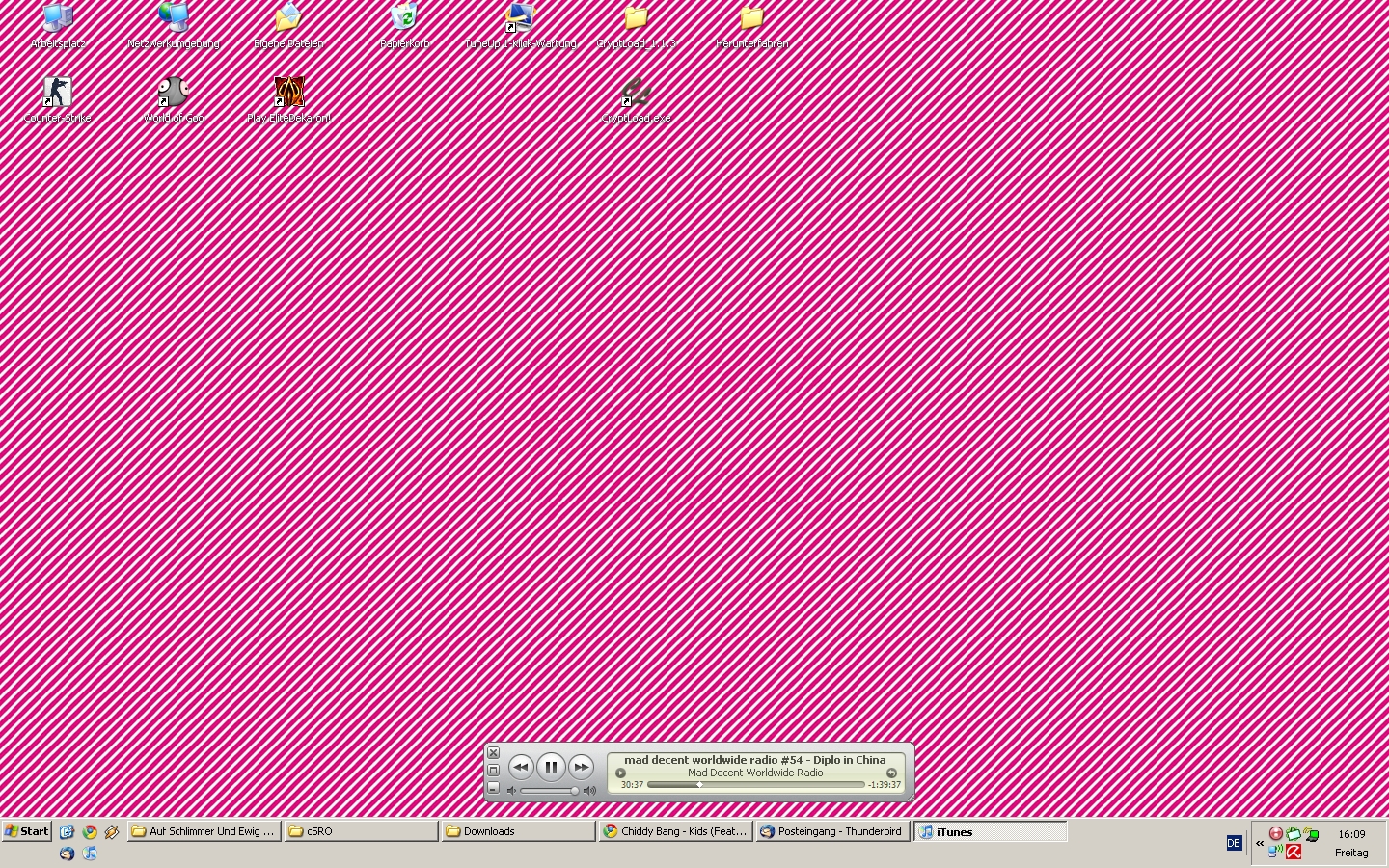
Task: Open the DE keyboard language selector
Action: point(1234,843)
